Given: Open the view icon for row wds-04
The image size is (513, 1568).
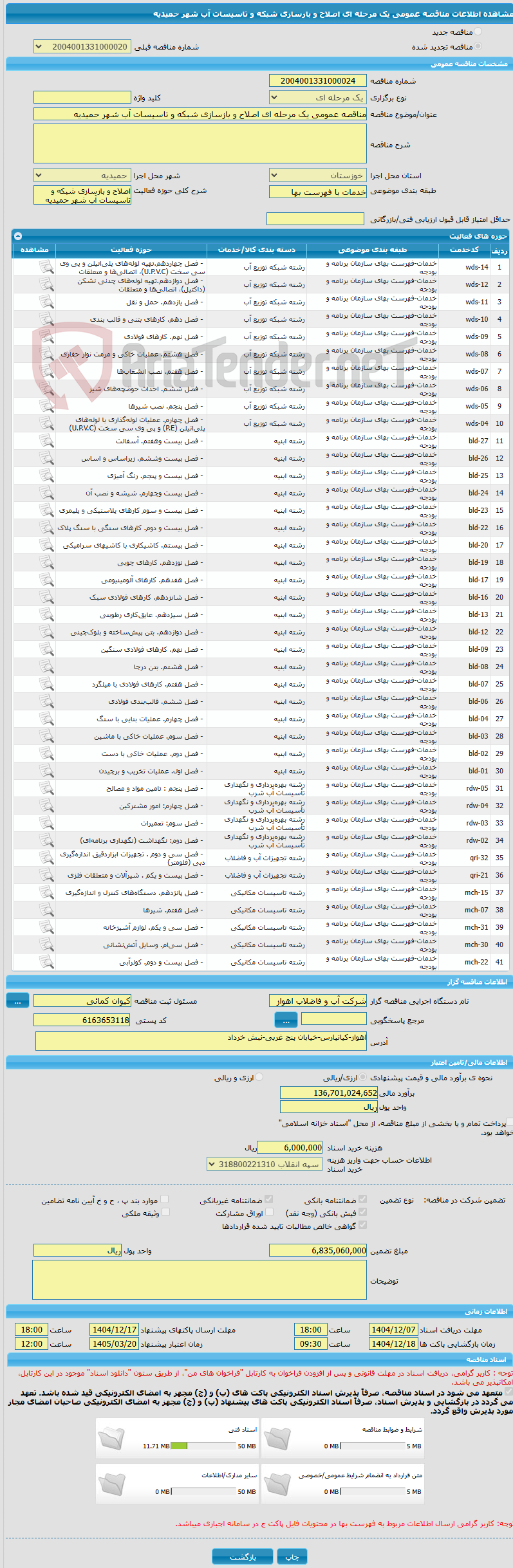Looking at the screenshot, I should tap(46, 423).
